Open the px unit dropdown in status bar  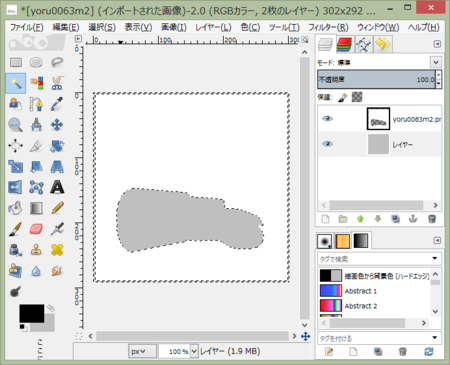pyautogui.click(x=142, y=351)
